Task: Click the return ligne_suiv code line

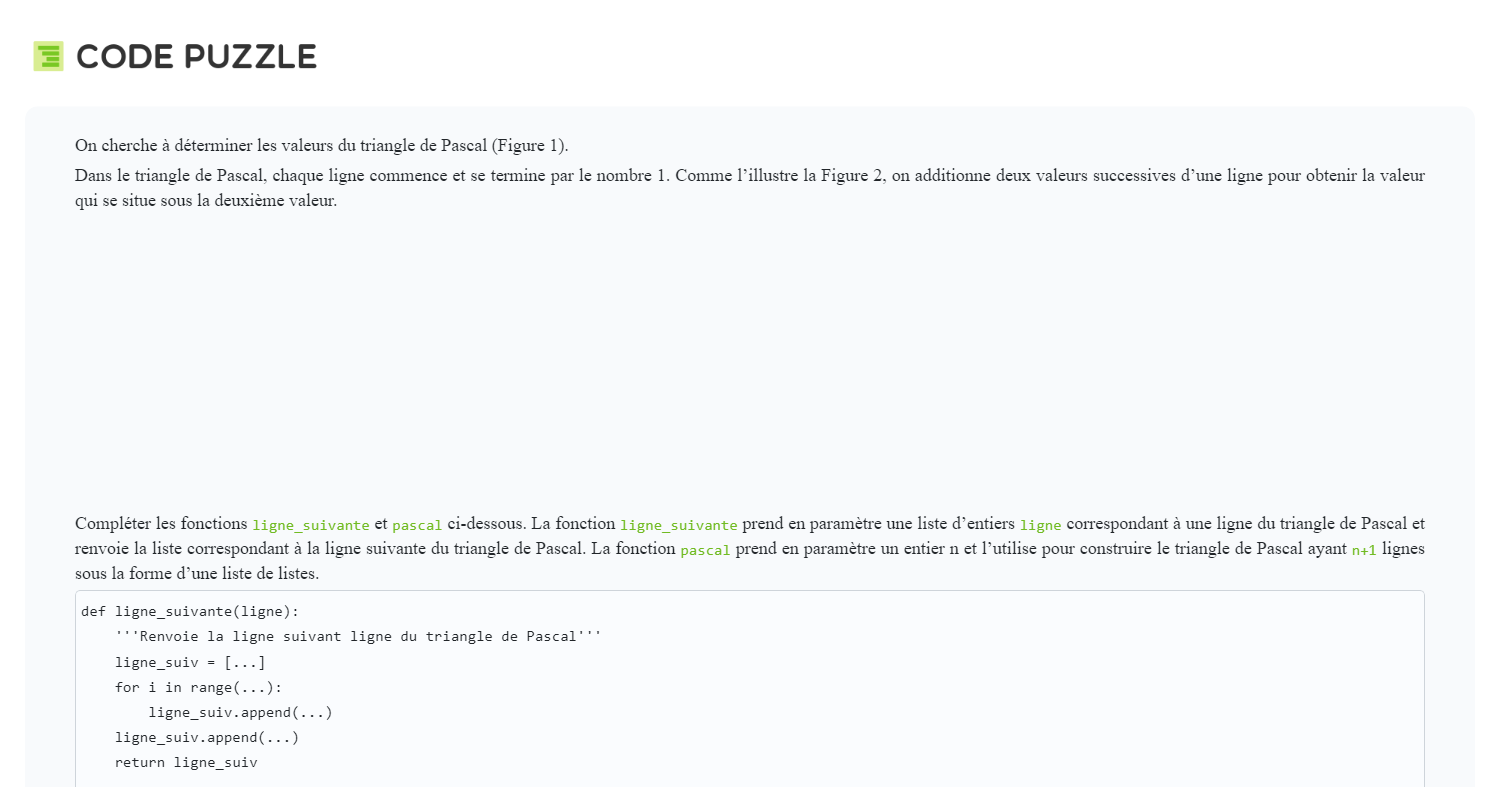Action: pos(186,763)
